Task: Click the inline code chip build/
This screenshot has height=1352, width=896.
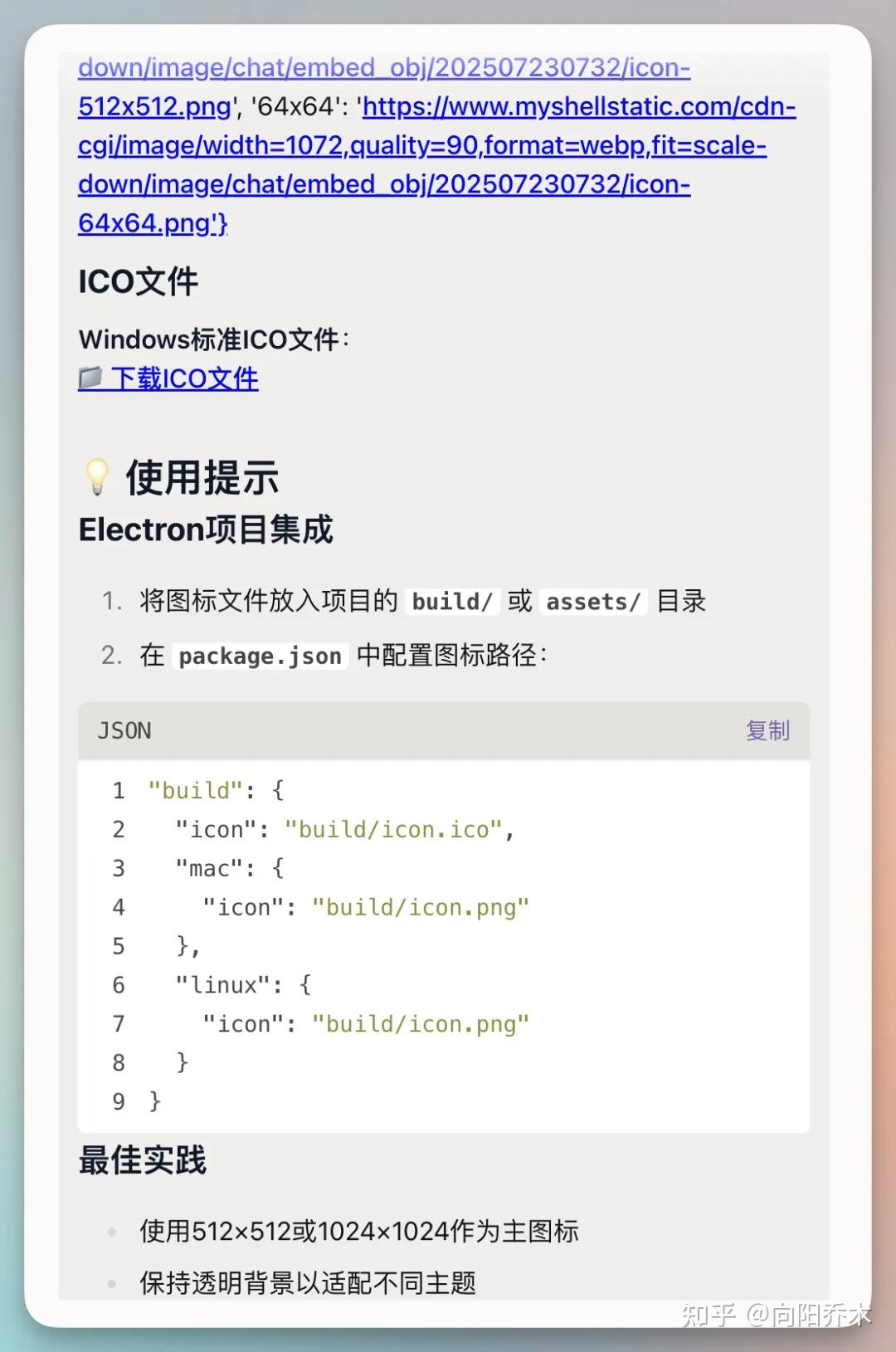Action: tap(452, 601)
